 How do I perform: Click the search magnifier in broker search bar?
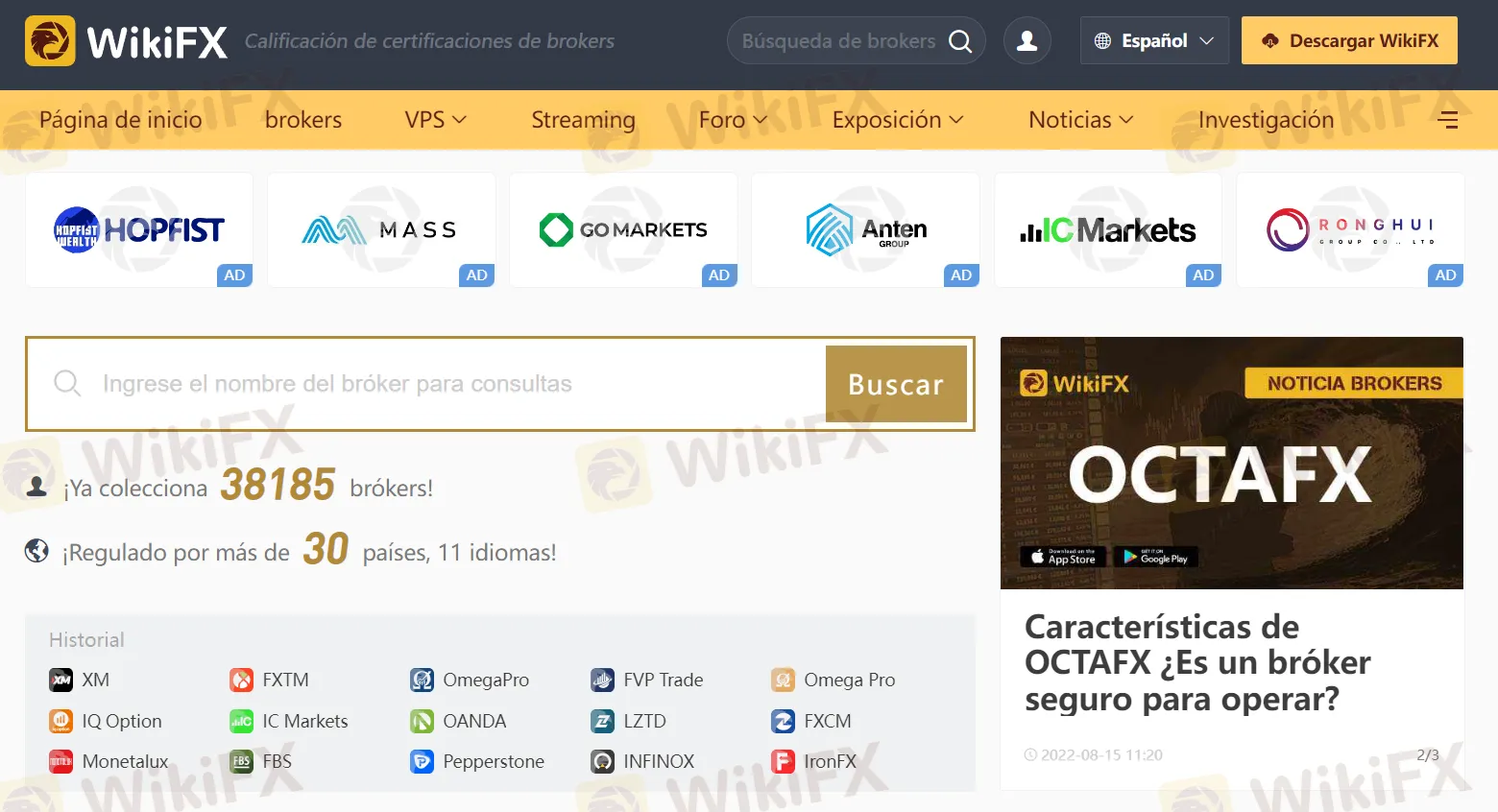[x=959, y=40]
